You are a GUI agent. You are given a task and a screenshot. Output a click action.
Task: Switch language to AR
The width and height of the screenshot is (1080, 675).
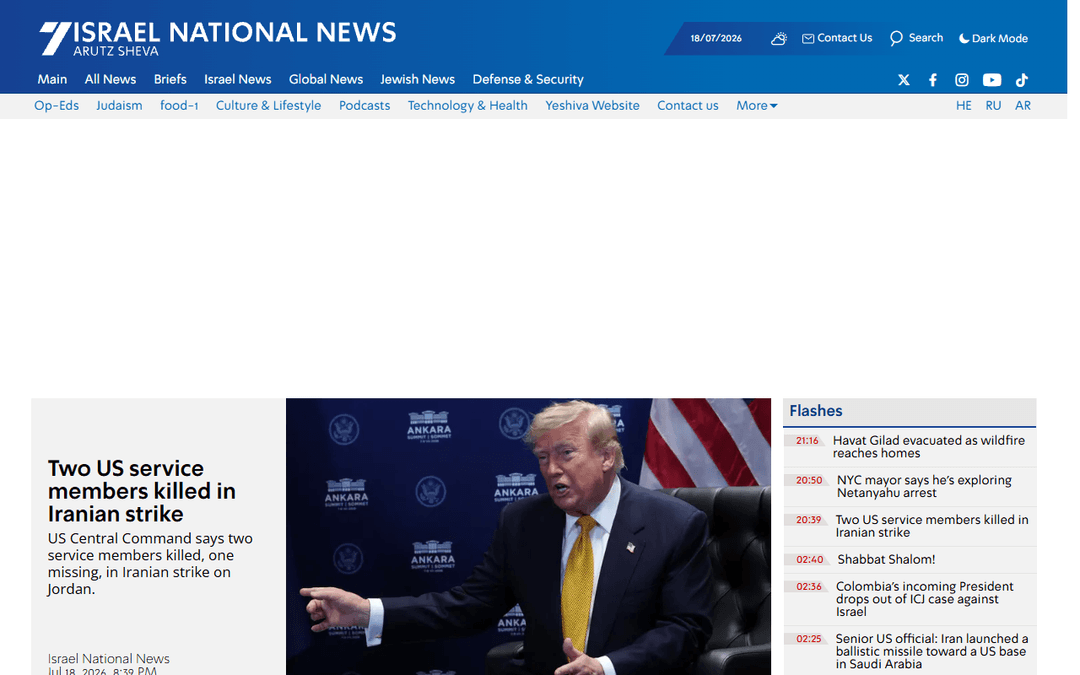pos(1023,105)
